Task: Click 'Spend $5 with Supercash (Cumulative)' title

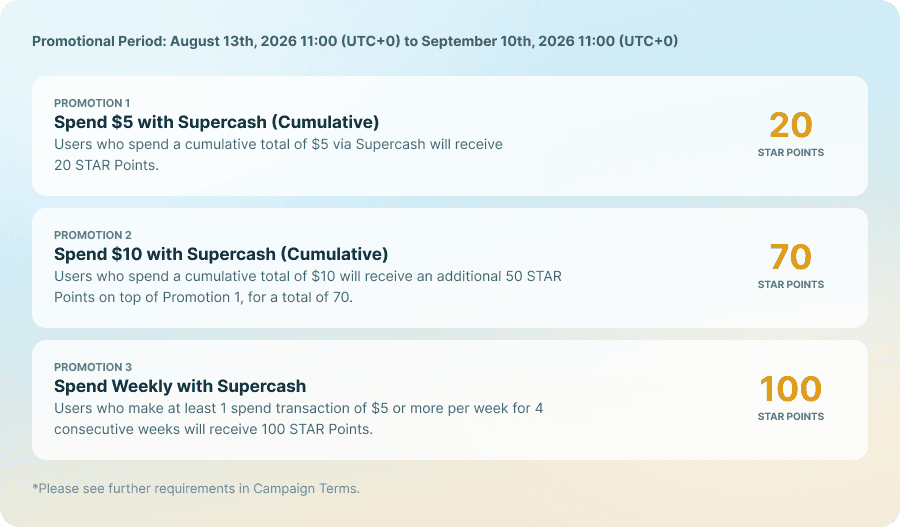Action: (x=216, y=122)
